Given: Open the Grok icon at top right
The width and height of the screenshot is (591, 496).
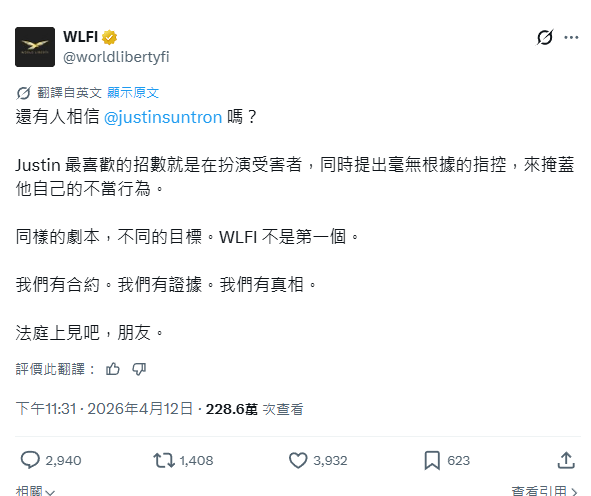Looking at the screenshot, I should click(x=545, y=37).
